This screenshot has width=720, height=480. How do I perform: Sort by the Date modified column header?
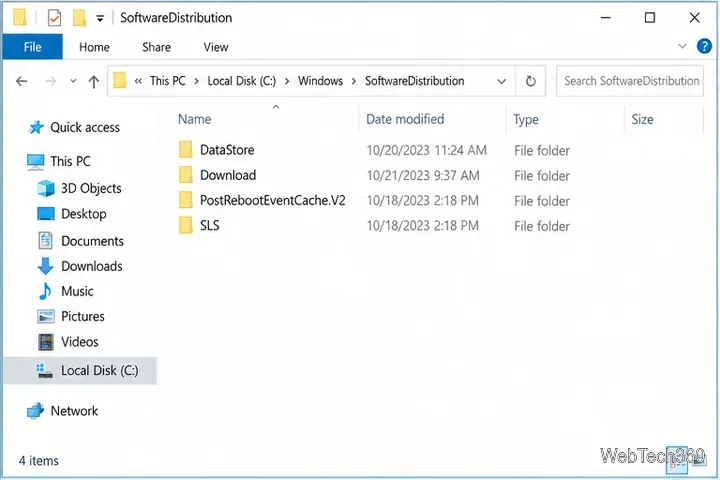(405, 119)
